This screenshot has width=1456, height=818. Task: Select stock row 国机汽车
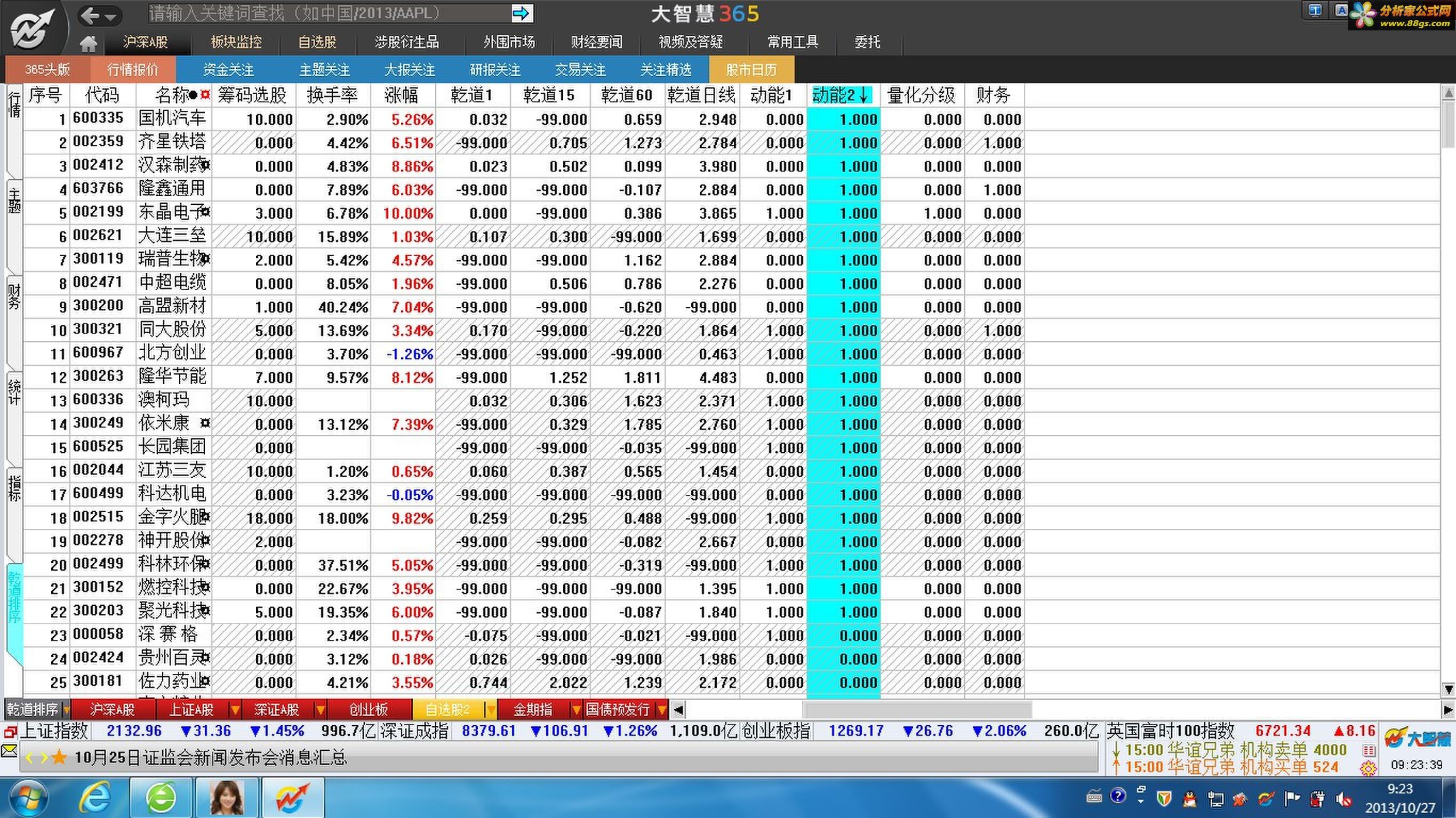[523, 119]
